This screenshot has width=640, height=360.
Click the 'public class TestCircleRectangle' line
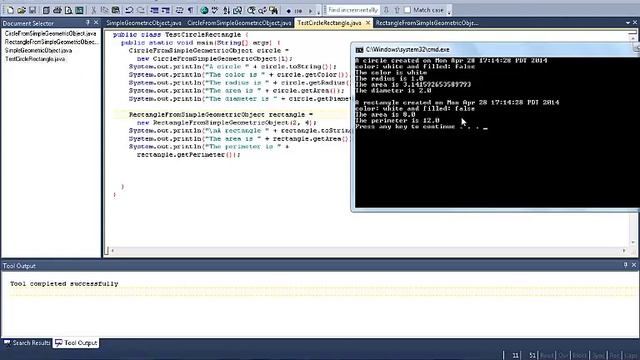180,35
